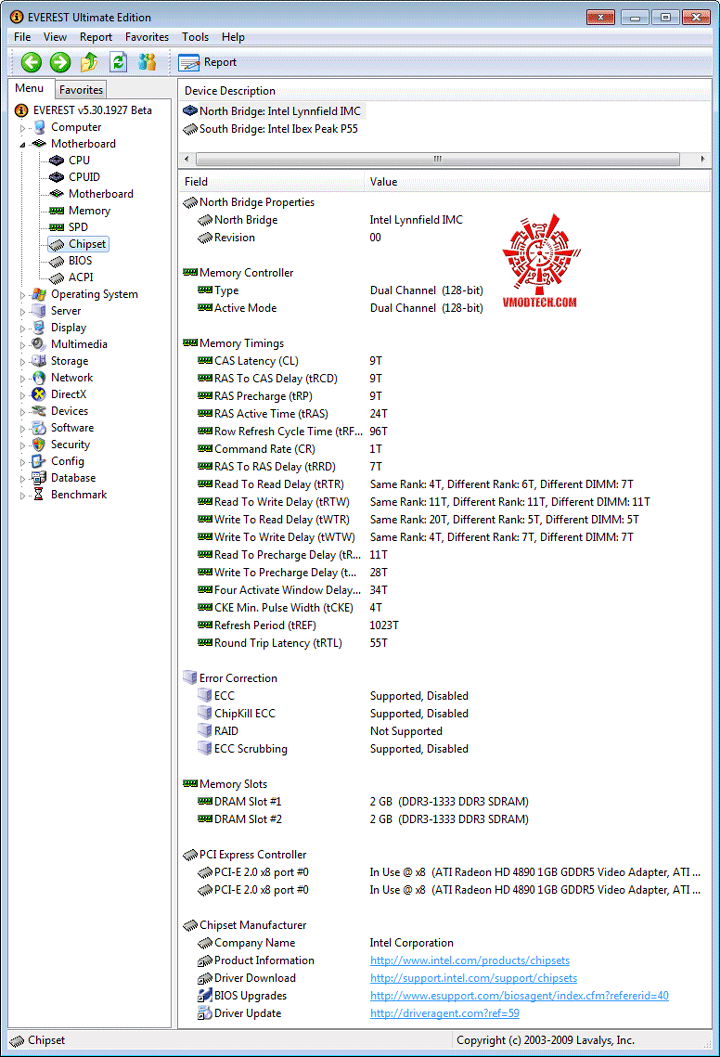Select the ACPI tree item
The width and height of the screenshot is (720, 1057).
point(81,277)
